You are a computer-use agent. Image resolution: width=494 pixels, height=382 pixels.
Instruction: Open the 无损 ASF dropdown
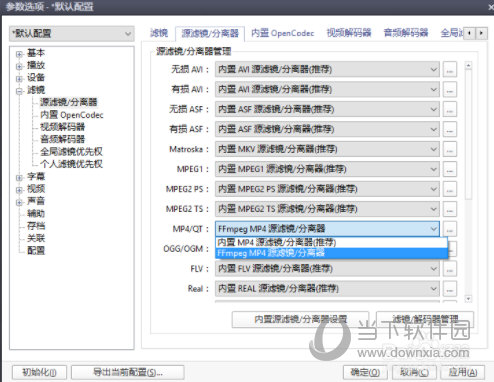[327, 109]
